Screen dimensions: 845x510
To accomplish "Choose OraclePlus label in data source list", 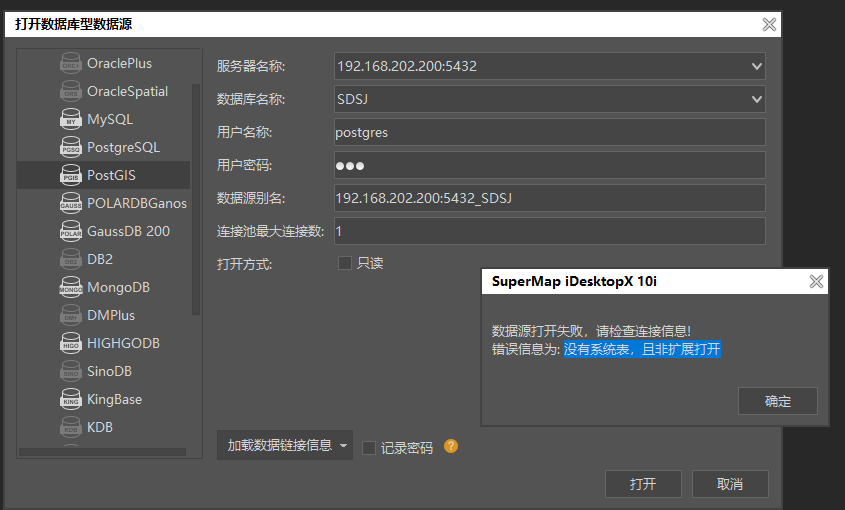I will [x=120, y=63].
